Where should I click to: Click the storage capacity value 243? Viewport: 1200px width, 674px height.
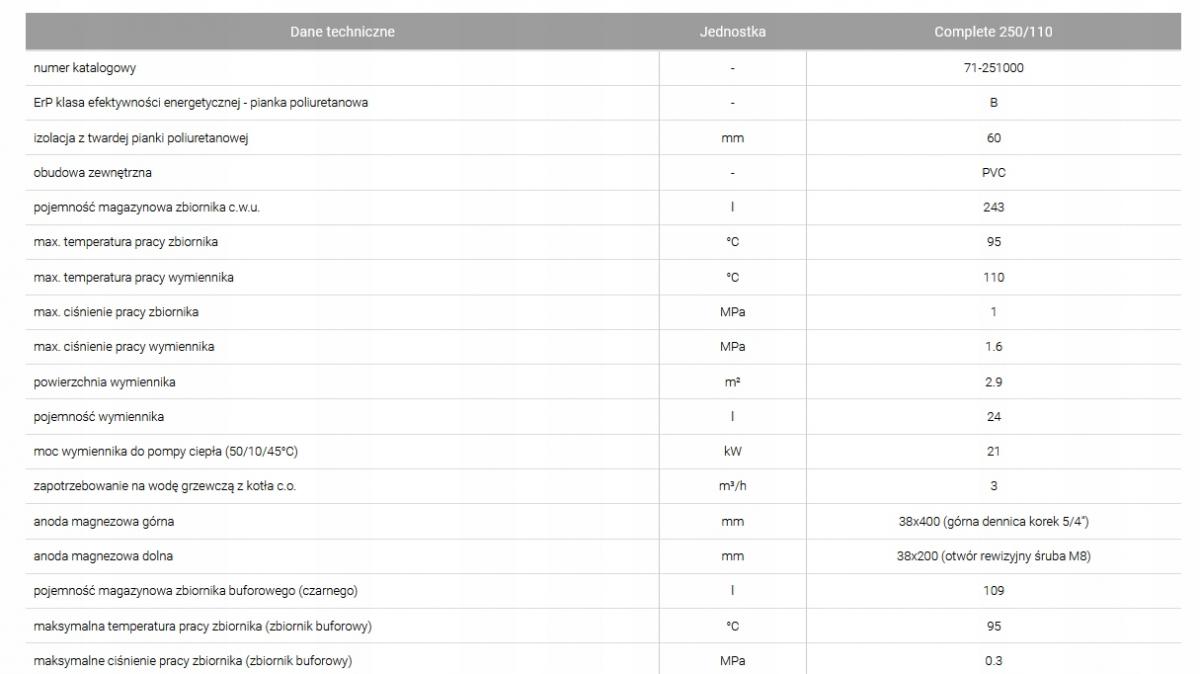point(993,207)
